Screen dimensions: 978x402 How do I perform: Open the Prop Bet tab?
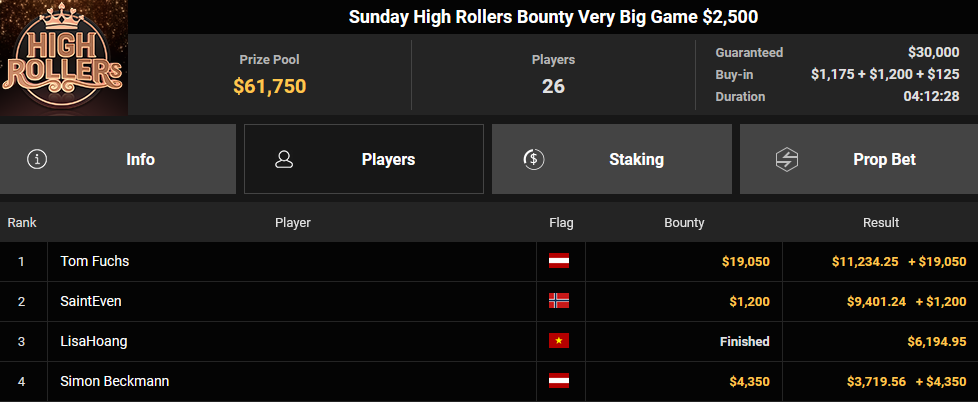[859, 159]
